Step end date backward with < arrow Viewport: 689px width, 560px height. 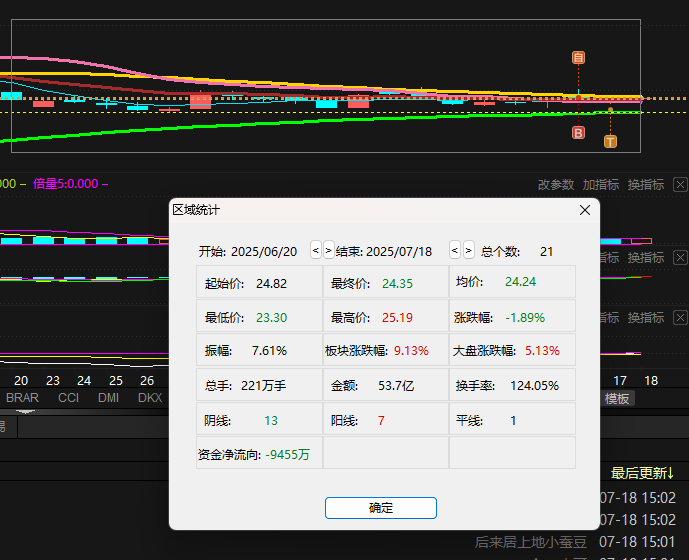click(x=455, y=250)
